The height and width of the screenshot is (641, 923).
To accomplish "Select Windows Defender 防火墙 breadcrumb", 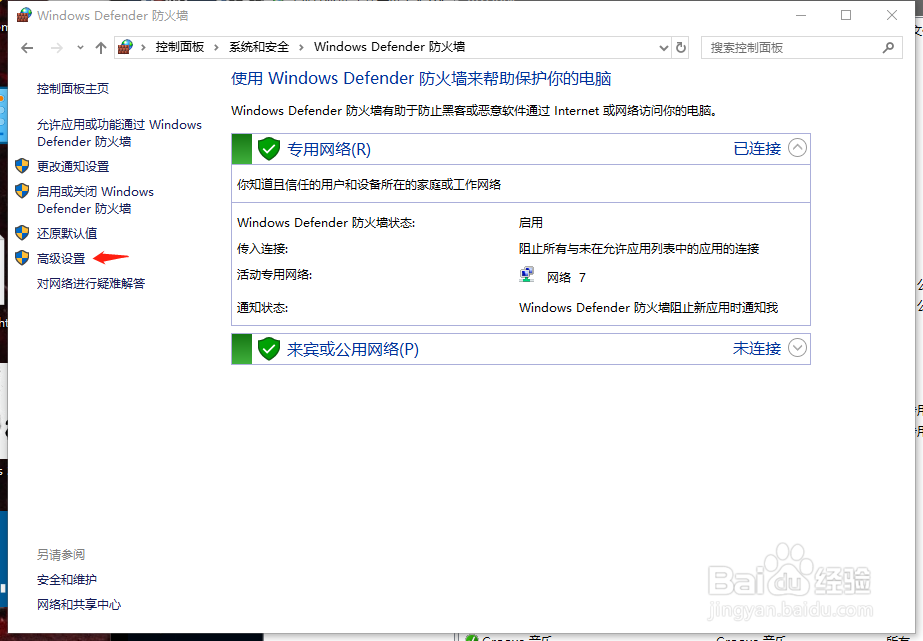I will 389,47.
